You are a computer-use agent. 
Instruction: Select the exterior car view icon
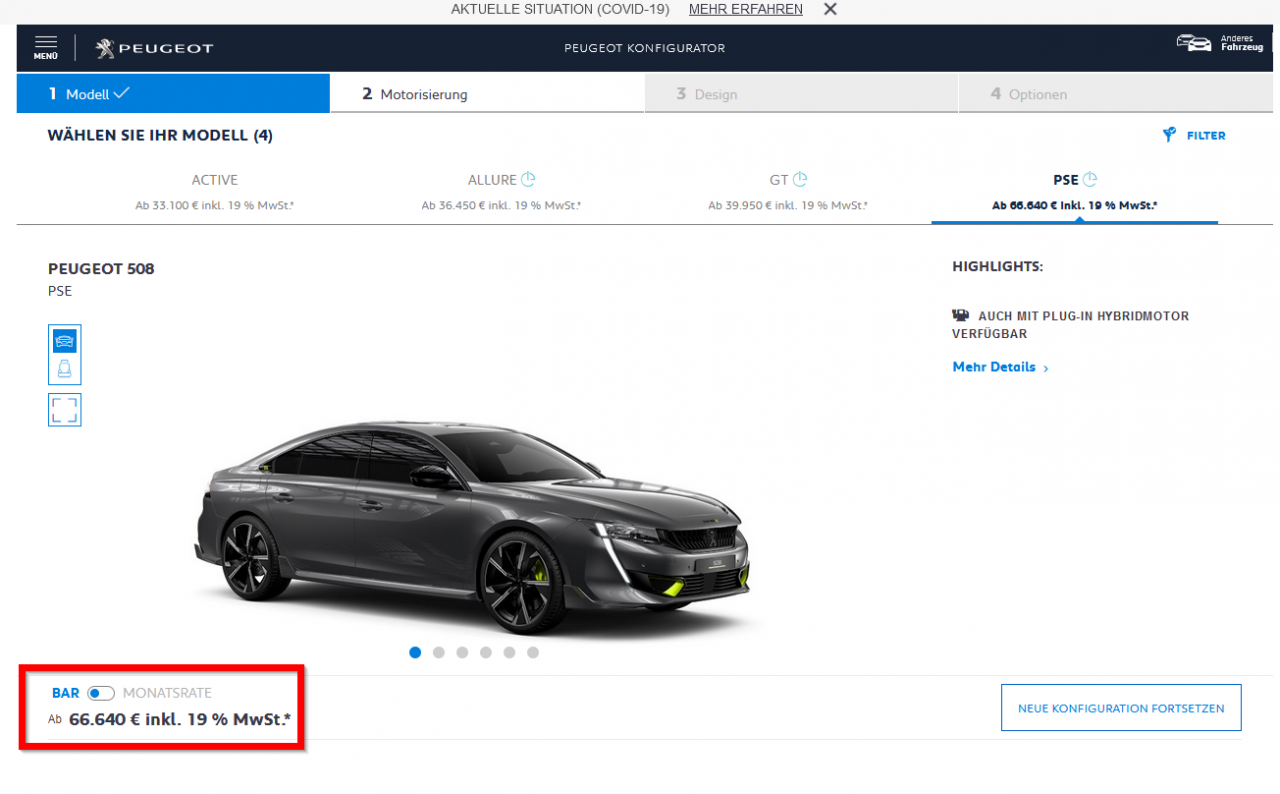click(x=65, y=341)
